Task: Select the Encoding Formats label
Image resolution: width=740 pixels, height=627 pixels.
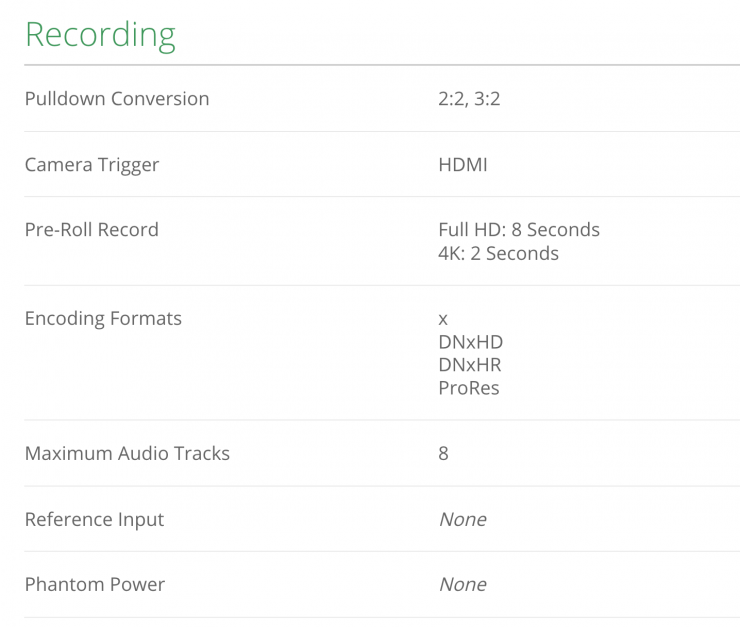Action: point(103,319)
